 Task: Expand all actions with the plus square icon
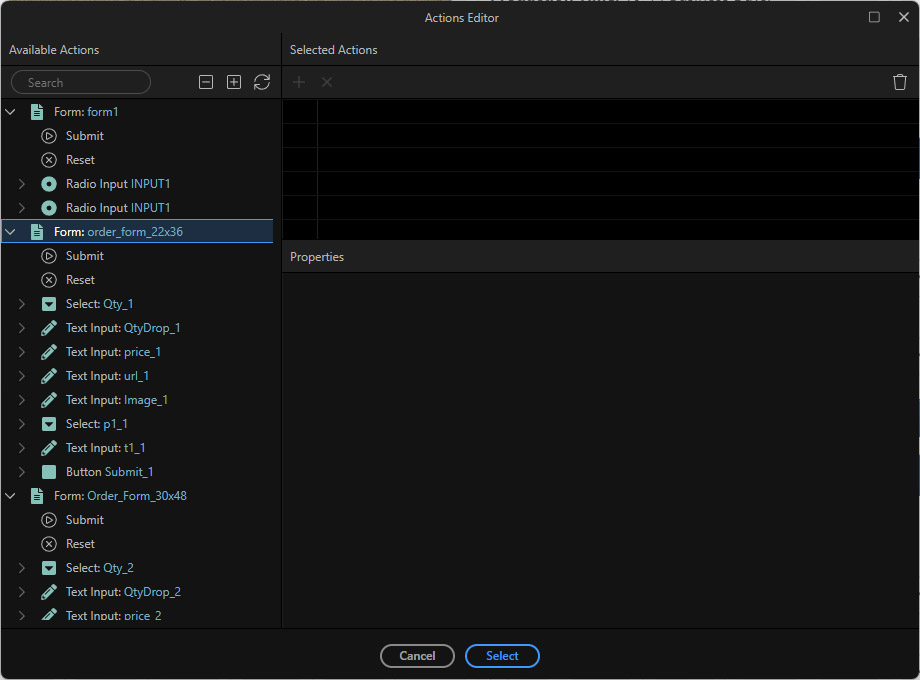pyautogui.click(x=234, y=82)
